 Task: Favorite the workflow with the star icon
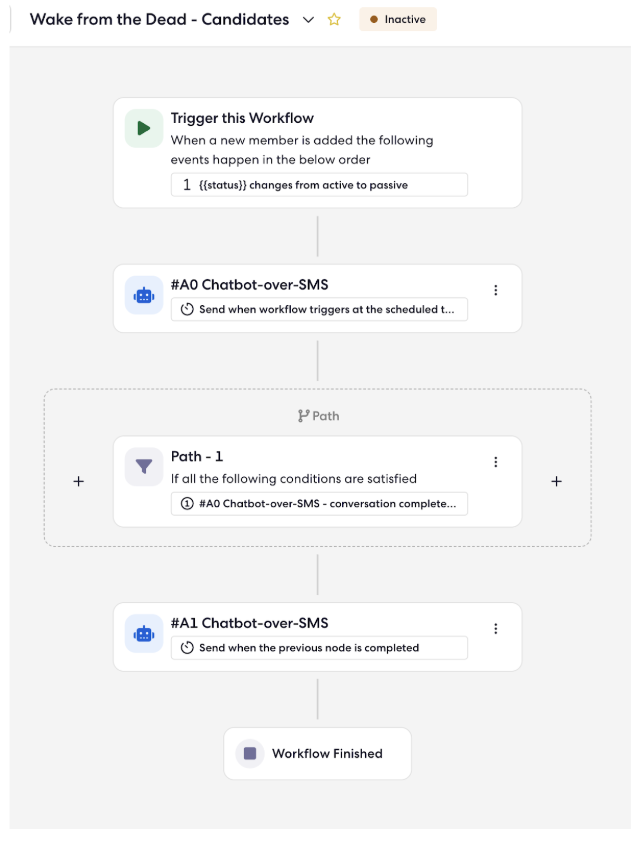click(x=334, y=19)
